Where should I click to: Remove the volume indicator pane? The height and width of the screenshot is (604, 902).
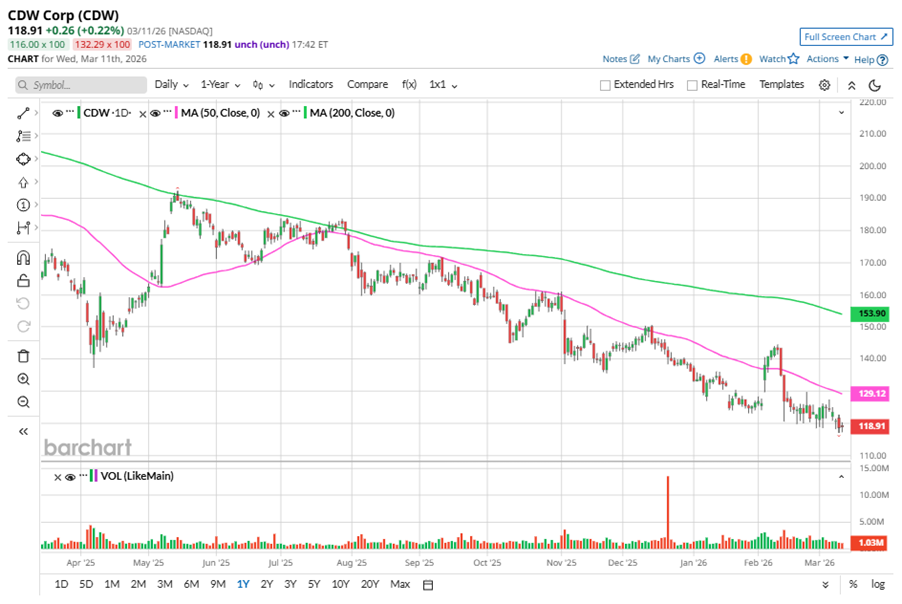point(57,477)
